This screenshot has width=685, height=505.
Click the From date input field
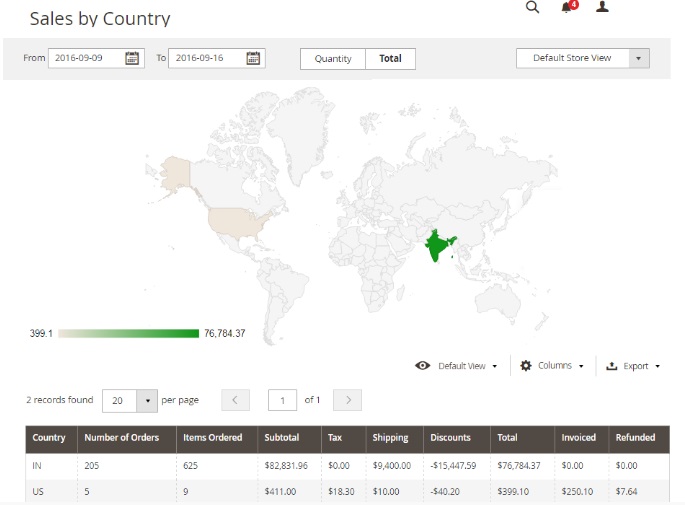pos(86,58)
